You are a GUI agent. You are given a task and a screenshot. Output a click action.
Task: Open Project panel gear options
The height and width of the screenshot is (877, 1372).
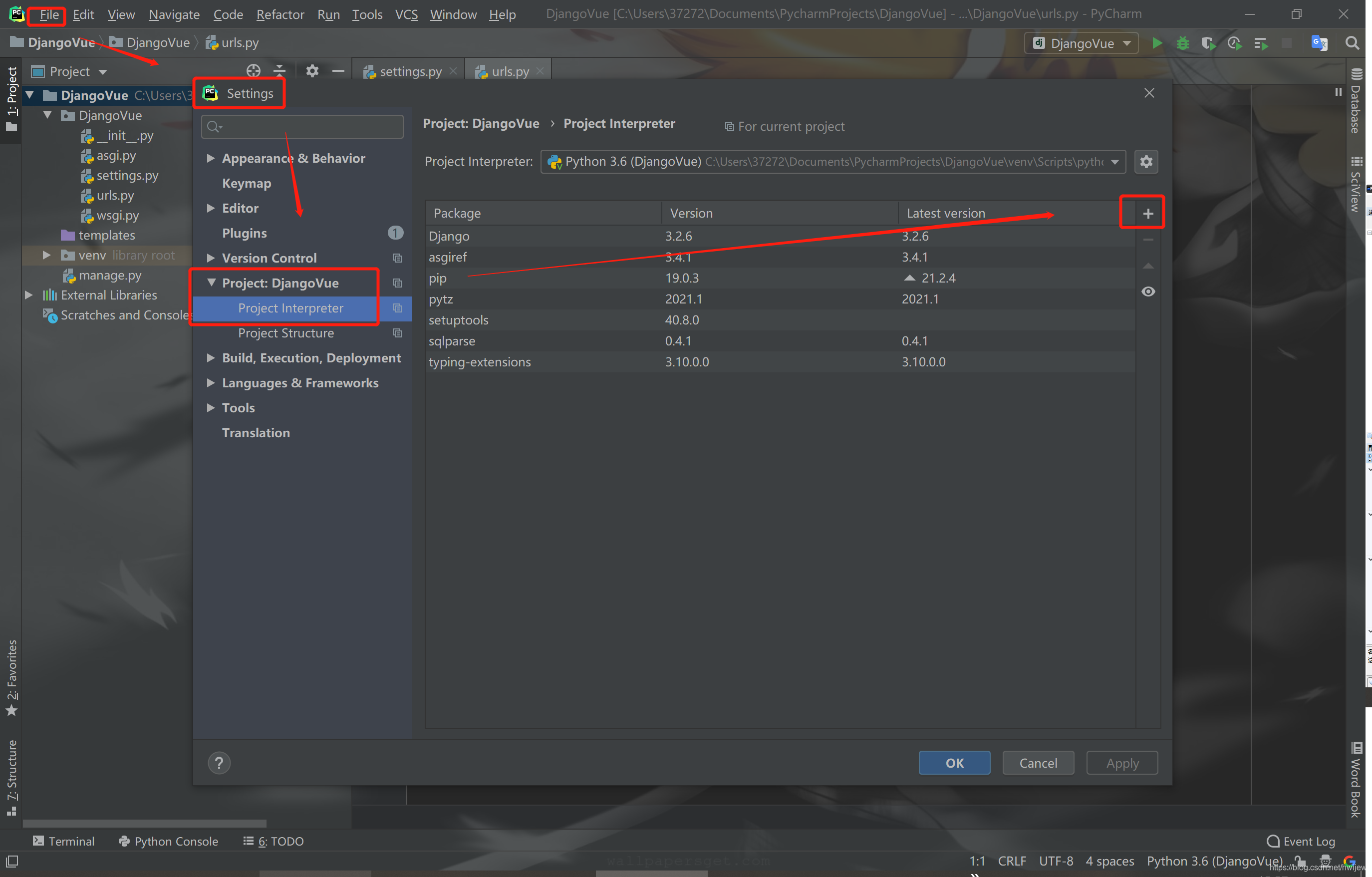311,71
